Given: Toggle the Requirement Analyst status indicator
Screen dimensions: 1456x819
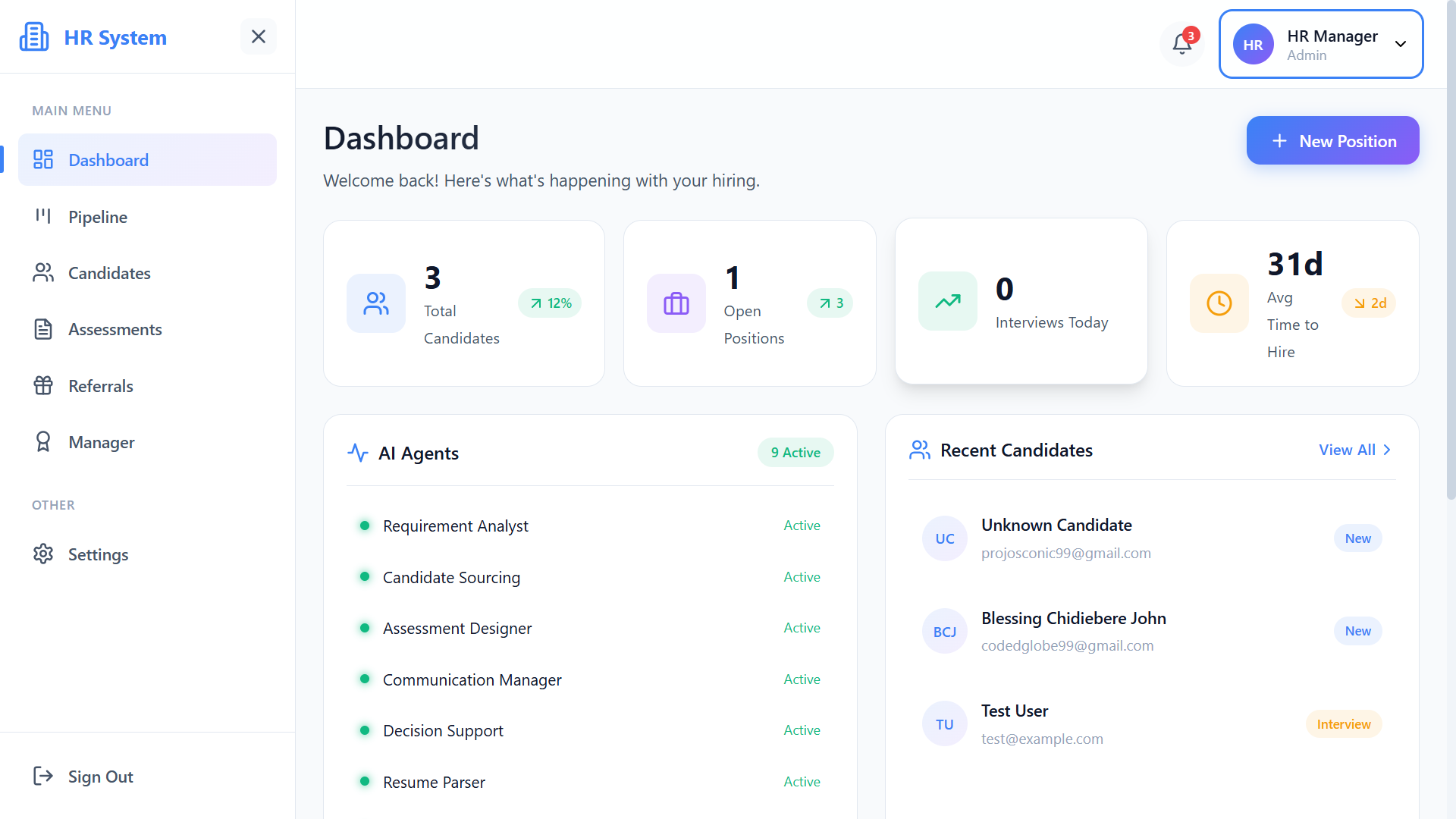Looking at the screenshot, I should coord(365,525).
